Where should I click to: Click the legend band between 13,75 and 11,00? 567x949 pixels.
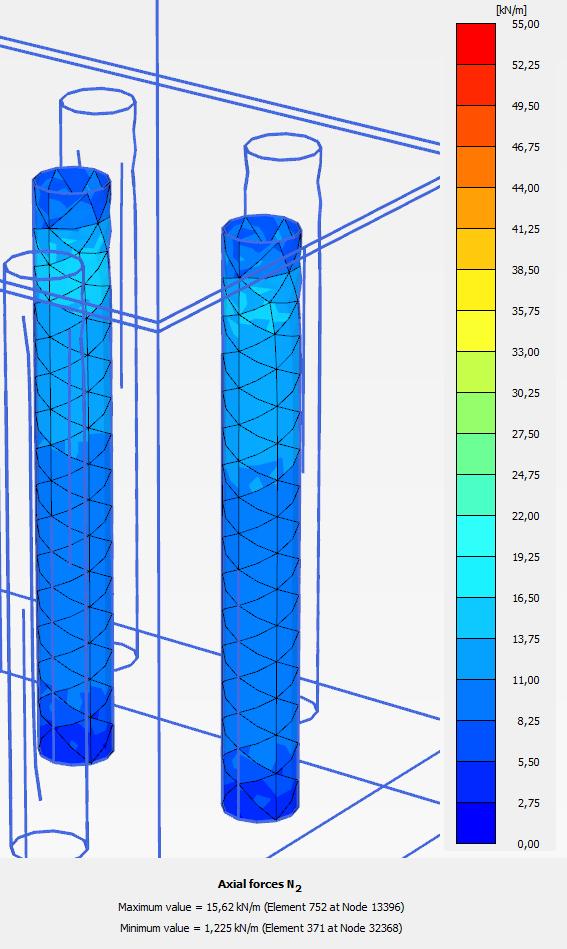[x=476, y=660]
